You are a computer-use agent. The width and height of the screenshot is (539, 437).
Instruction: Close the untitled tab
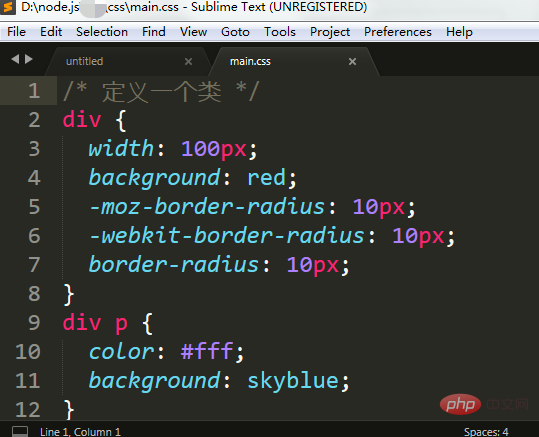tap(188, 62)
